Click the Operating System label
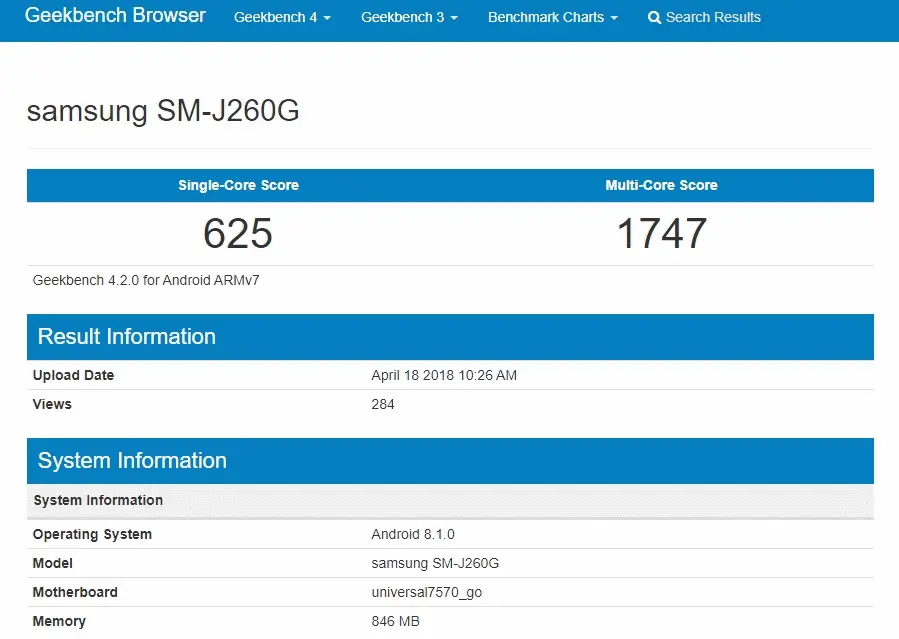The width and height of the screenshot is (899, 639). pyautogui.click(x=92, y=534)
